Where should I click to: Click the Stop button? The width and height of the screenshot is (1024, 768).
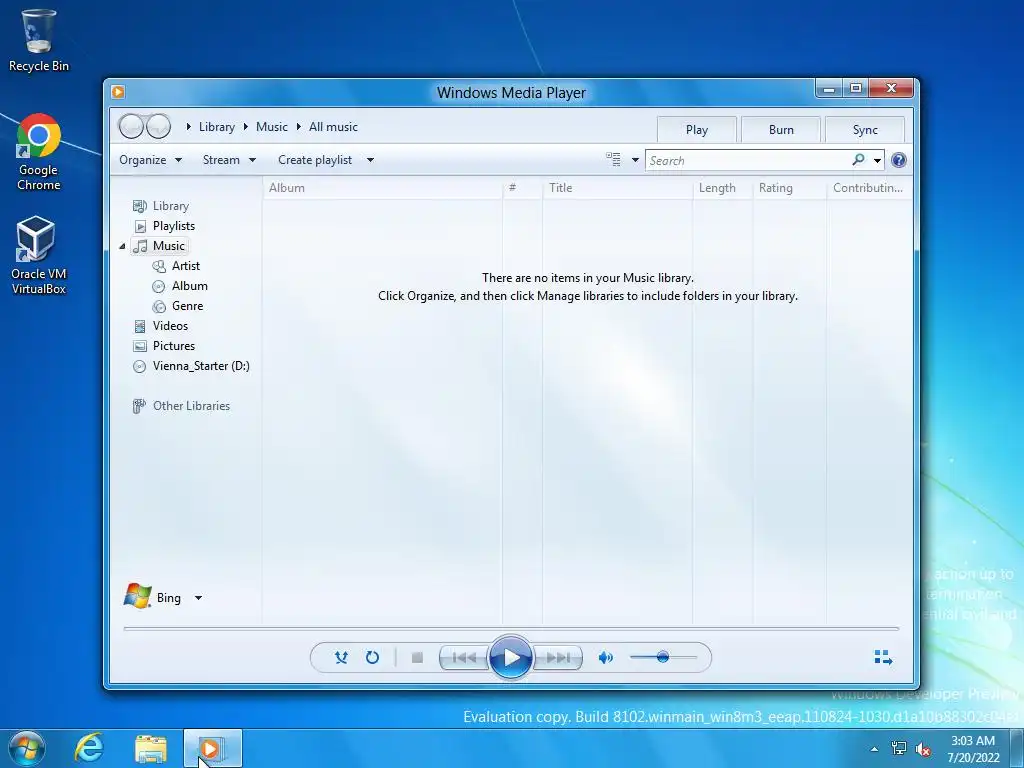[x=417, y=658]
